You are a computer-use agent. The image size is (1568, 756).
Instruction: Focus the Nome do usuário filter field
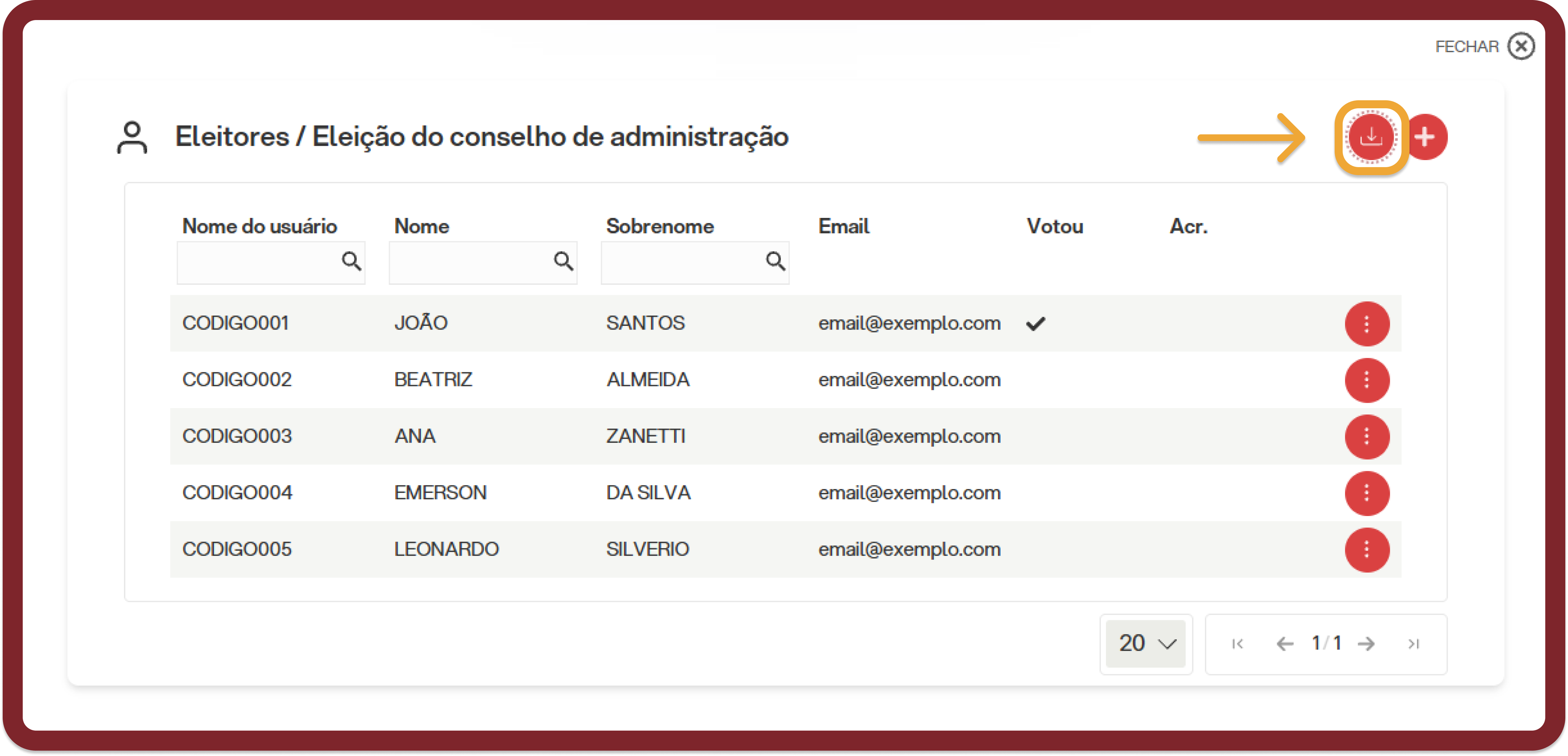271,263
